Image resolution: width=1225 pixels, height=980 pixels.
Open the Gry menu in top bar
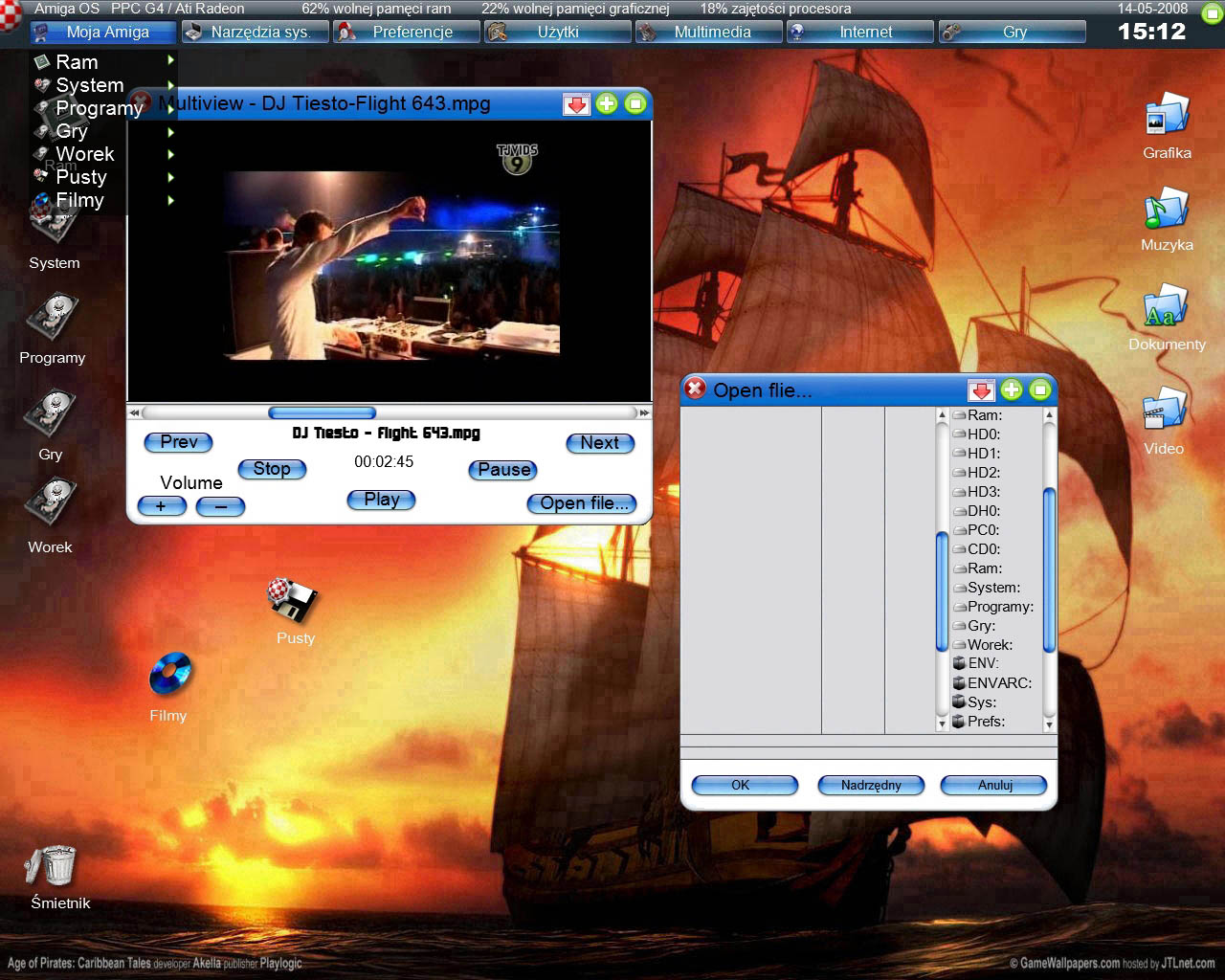coord(1012,32)
